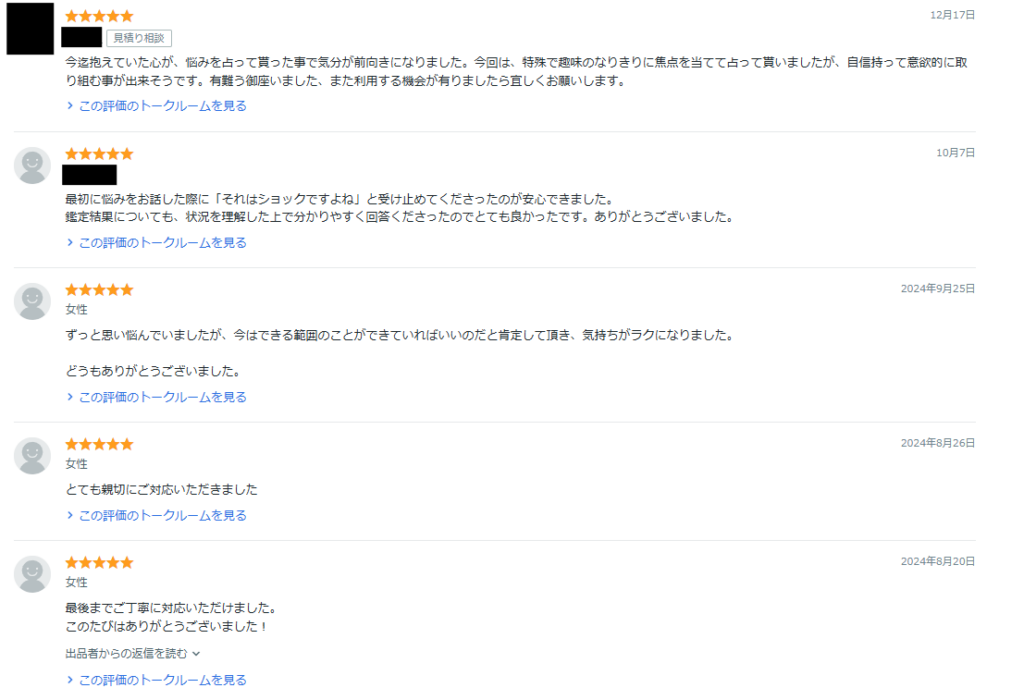The image size is (1024, 700).
Task: Open the talk room link for the 2024年8月20日 review
Action: pyautogui.click(x=162, y=680)
